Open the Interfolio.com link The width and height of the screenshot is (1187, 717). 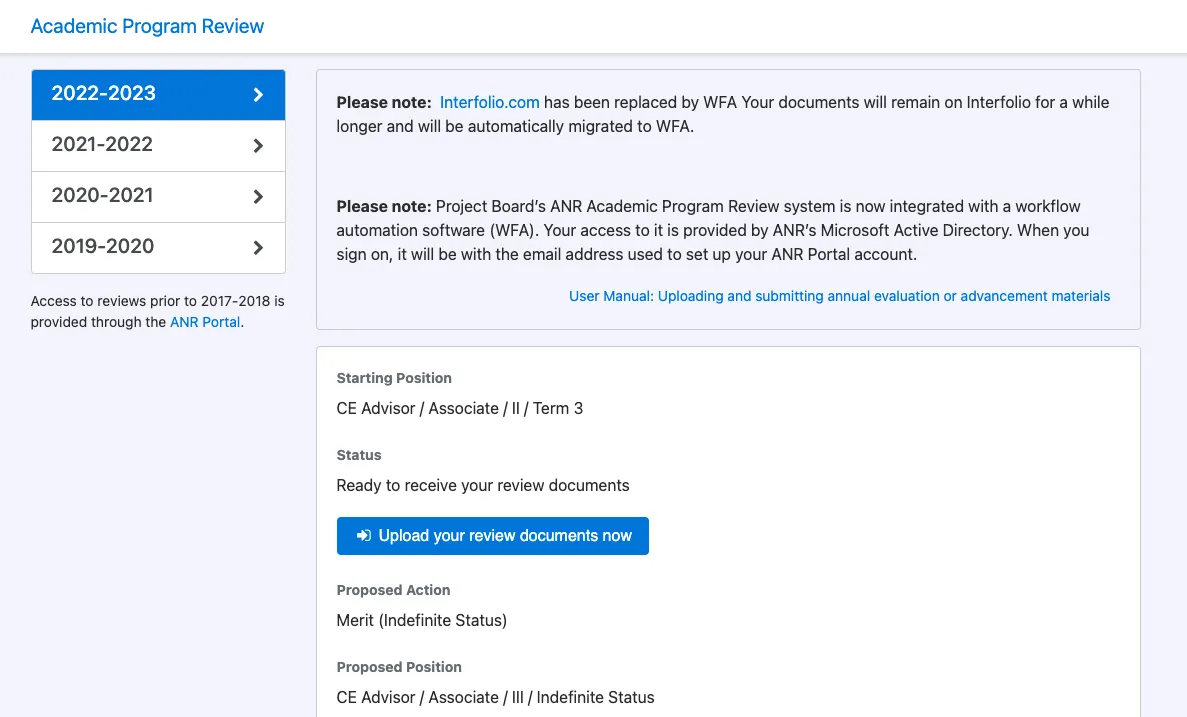[489, 102]
